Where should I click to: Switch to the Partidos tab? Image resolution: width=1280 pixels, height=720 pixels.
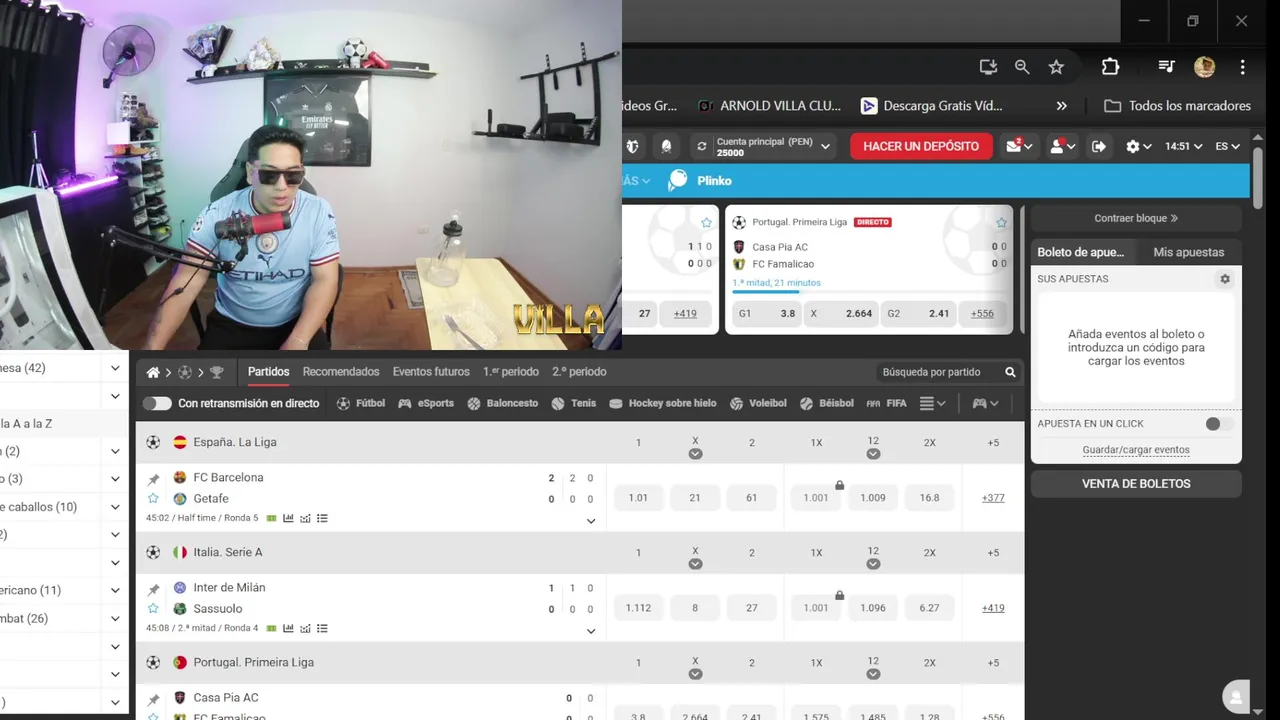(x=269, y=372)
